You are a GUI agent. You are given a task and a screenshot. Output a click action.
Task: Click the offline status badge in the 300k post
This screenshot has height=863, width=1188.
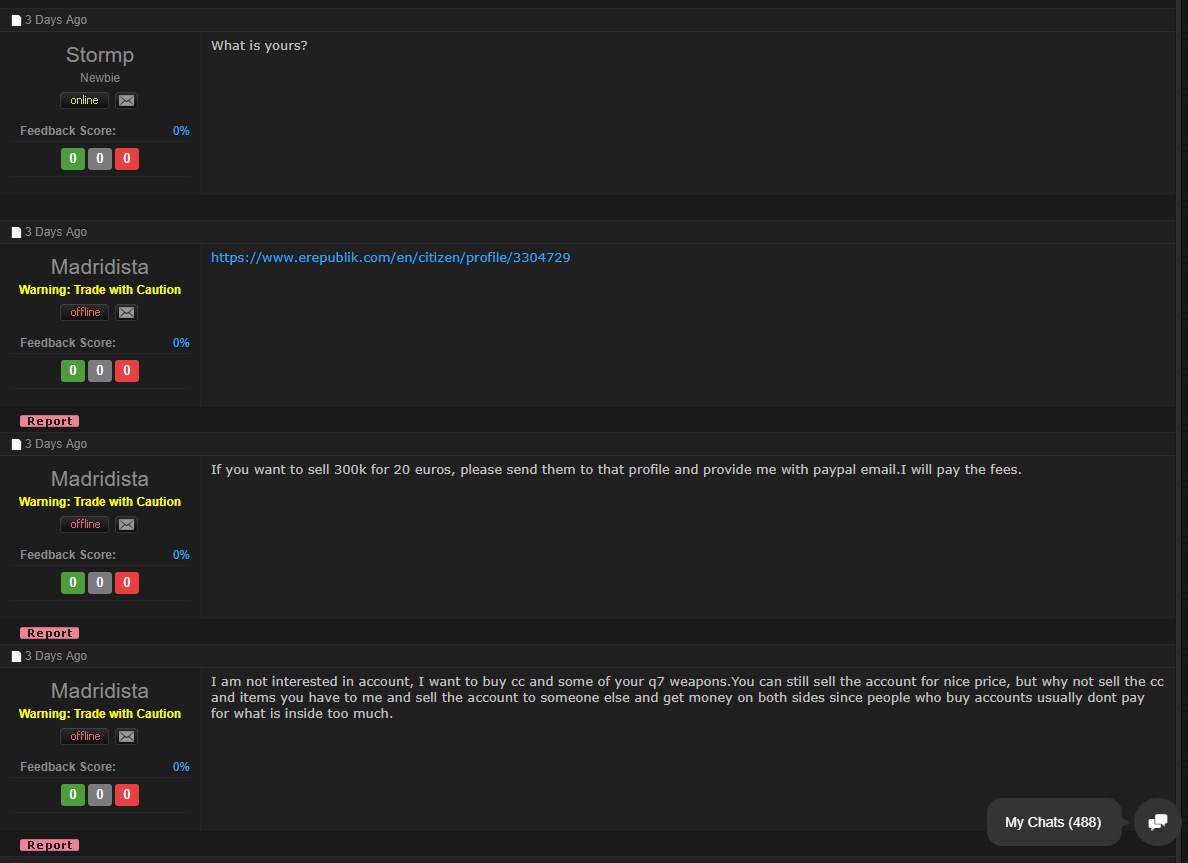point(85,524)
